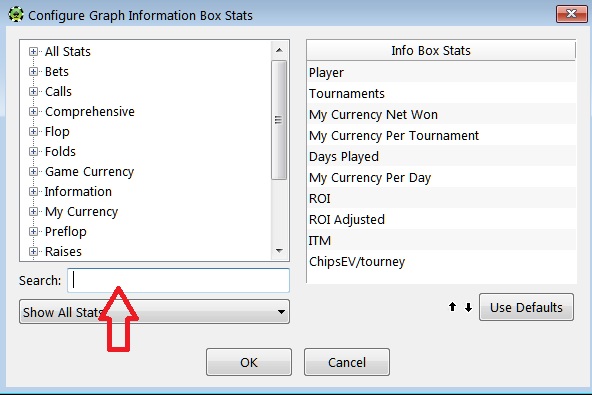
Task: Select the ChipsEV/tourney row
Action: click(441, 261)
